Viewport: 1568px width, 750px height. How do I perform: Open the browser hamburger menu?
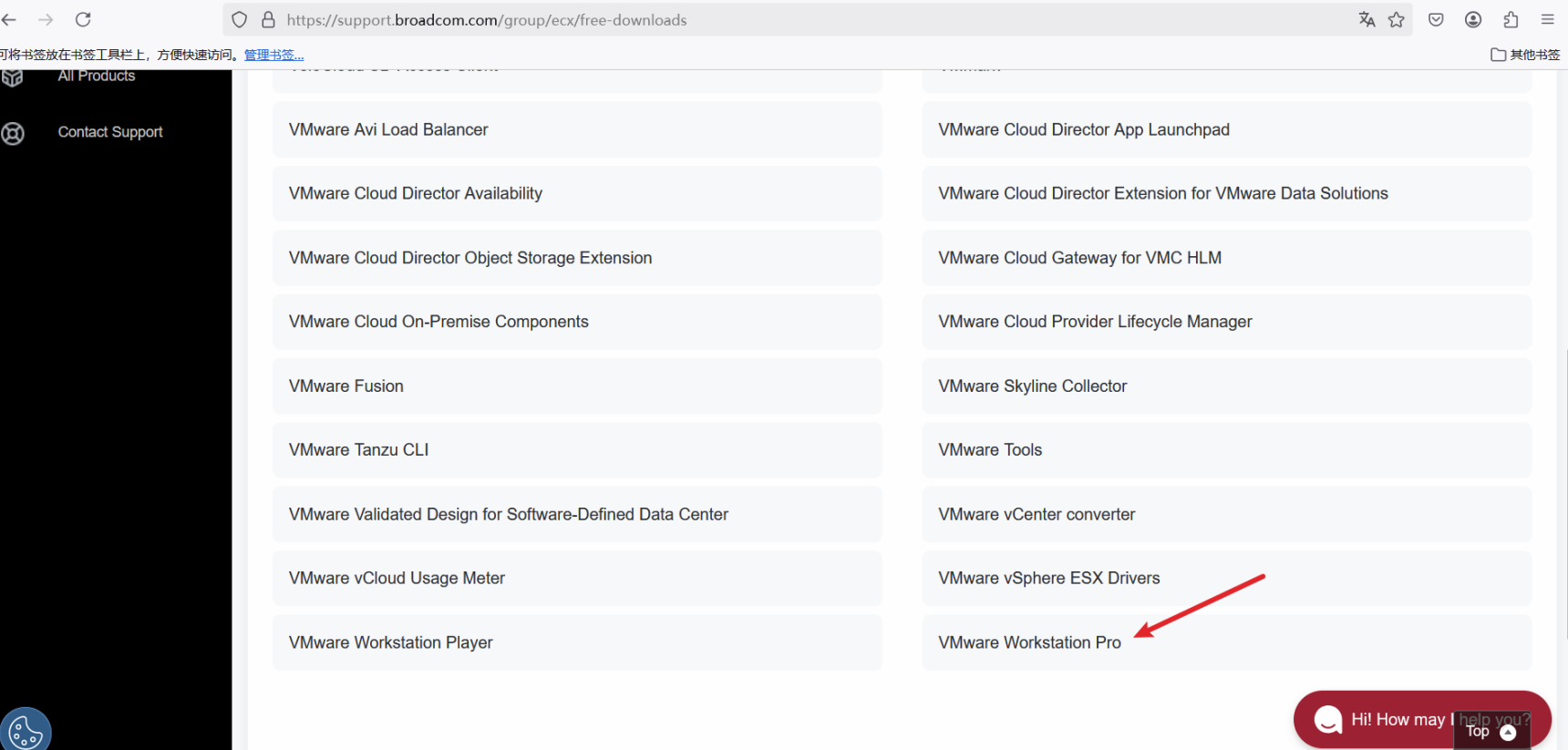point(1548,19)
